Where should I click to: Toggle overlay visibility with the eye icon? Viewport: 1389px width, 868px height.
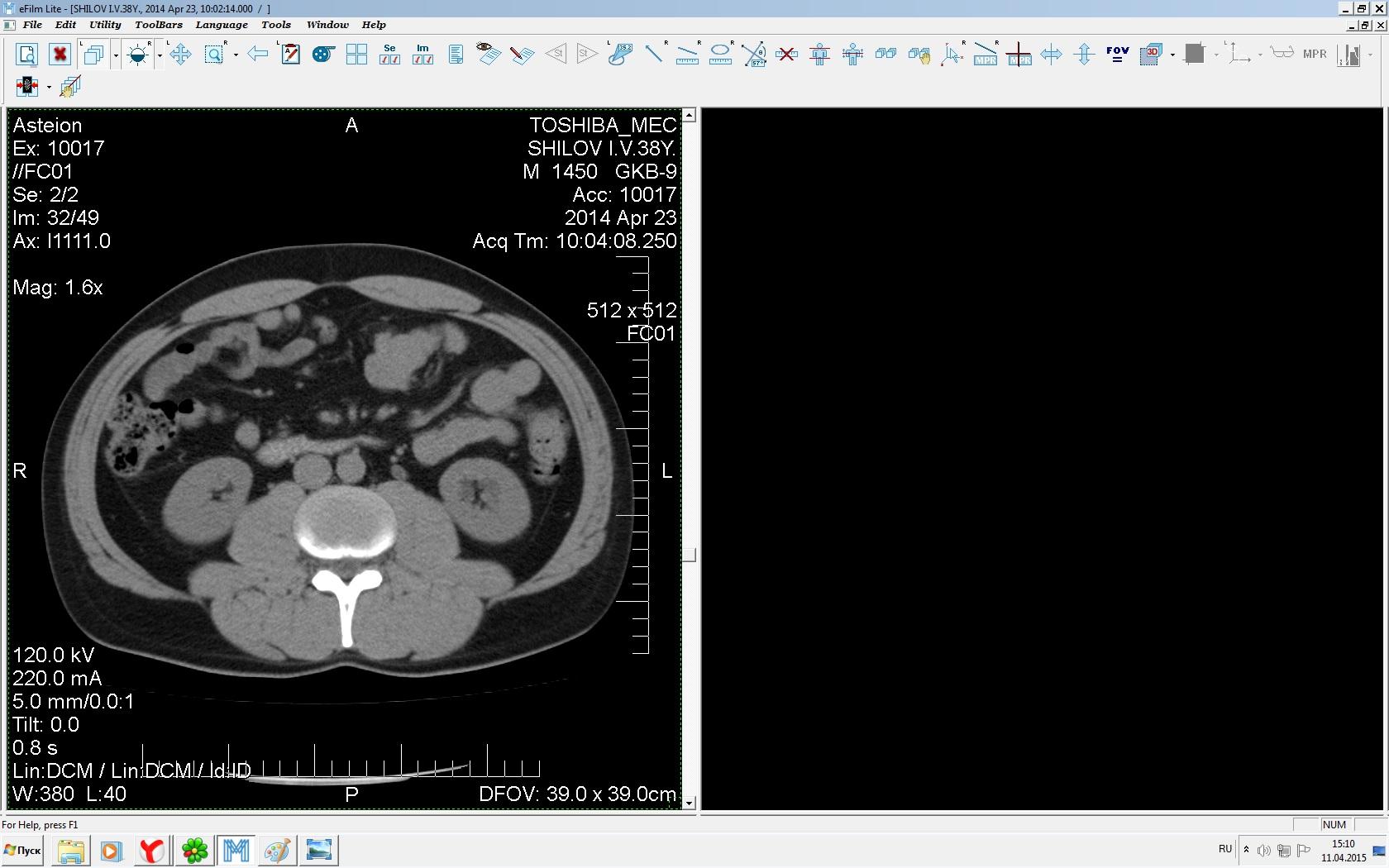pyautogui.click(x=488, y=55)
